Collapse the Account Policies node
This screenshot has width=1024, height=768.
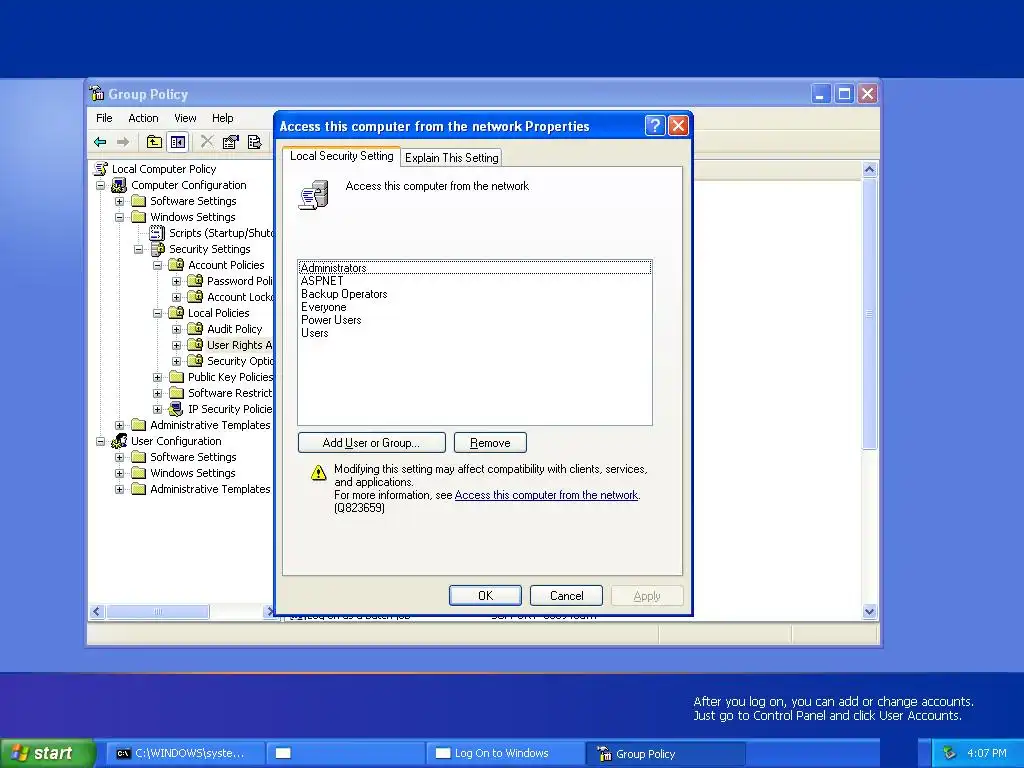(157, 265)
